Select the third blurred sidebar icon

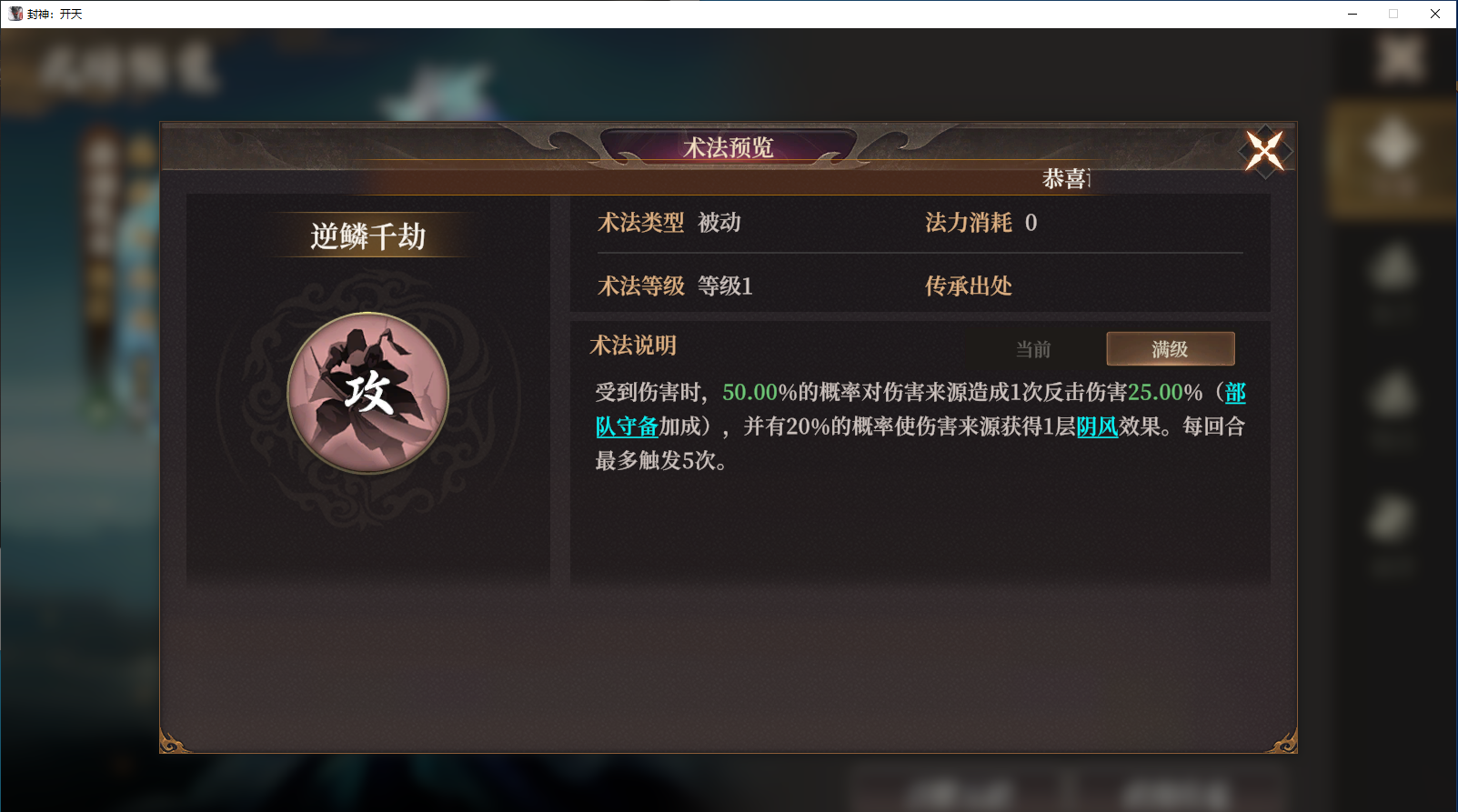tap(1393, 409)
